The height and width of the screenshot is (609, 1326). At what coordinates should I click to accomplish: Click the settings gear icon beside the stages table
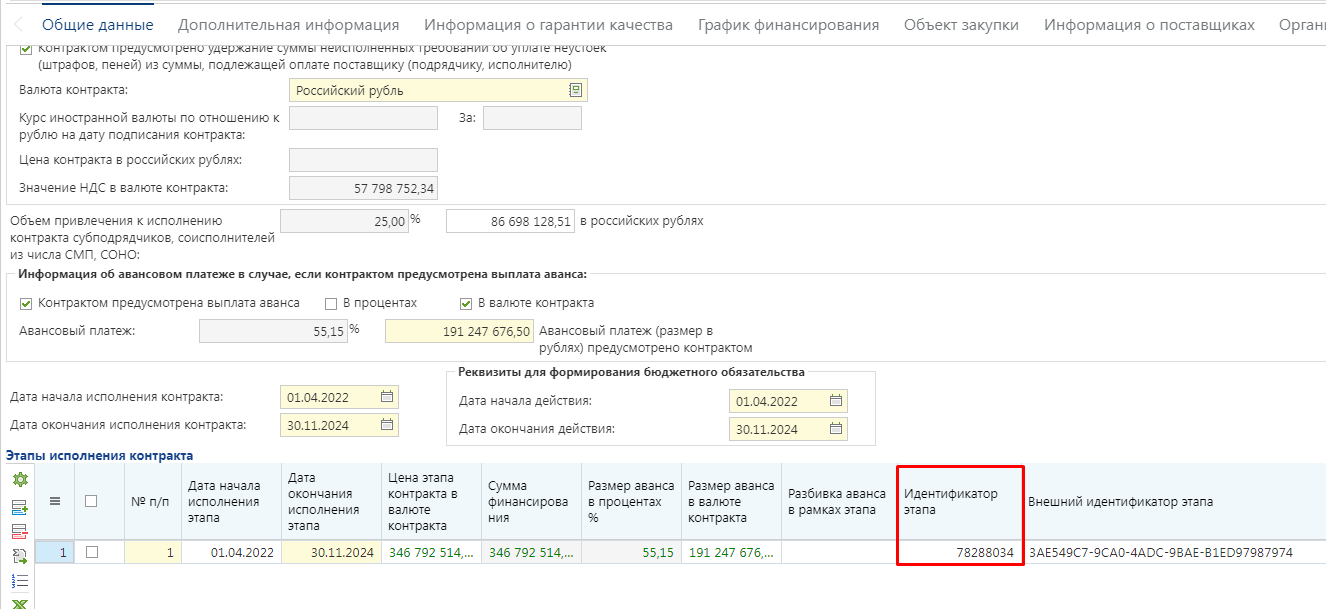point(19,481)
